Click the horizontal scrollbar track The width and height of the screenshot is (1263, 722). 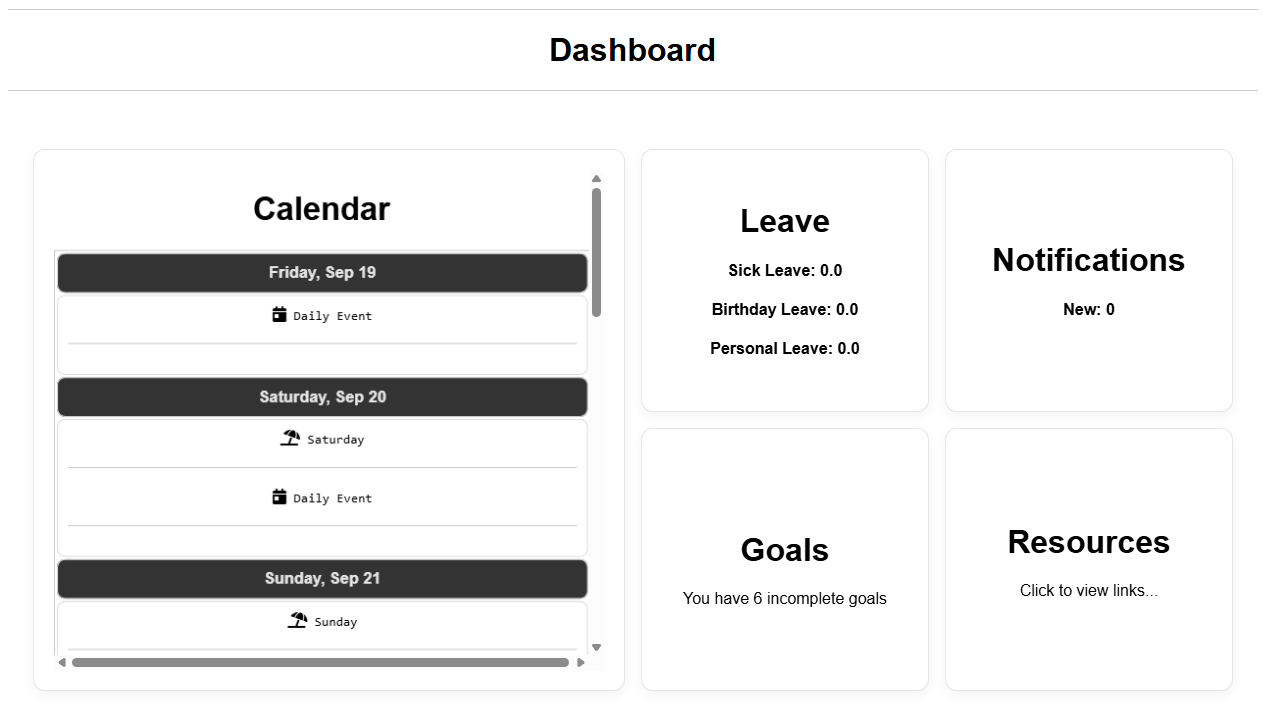(x=320, y=662)
